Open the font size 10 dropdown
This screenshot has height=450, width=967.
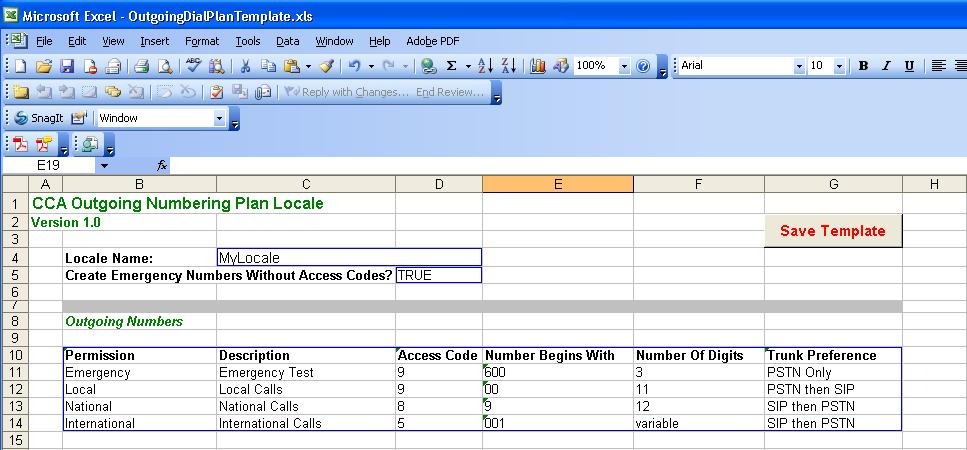(x=839, y=66)
